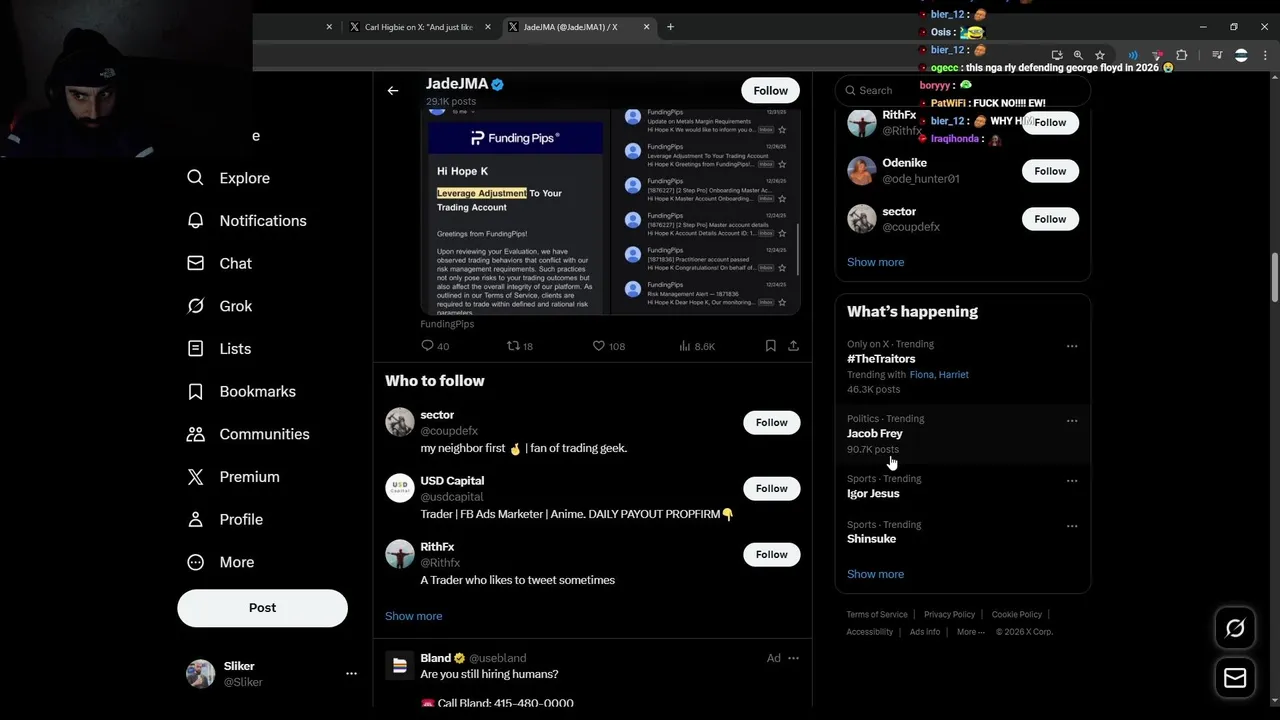Viewport: 1280px width, 720px height.
Task: Expand the footer More menu
Action: 970,632
